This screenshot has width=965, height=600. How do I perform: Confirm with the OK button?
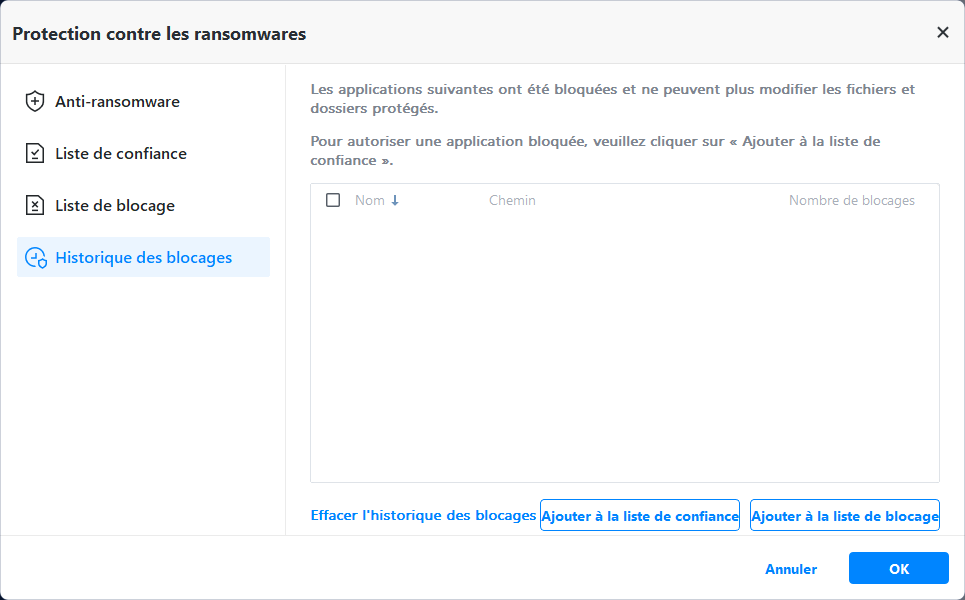(898, 568)
